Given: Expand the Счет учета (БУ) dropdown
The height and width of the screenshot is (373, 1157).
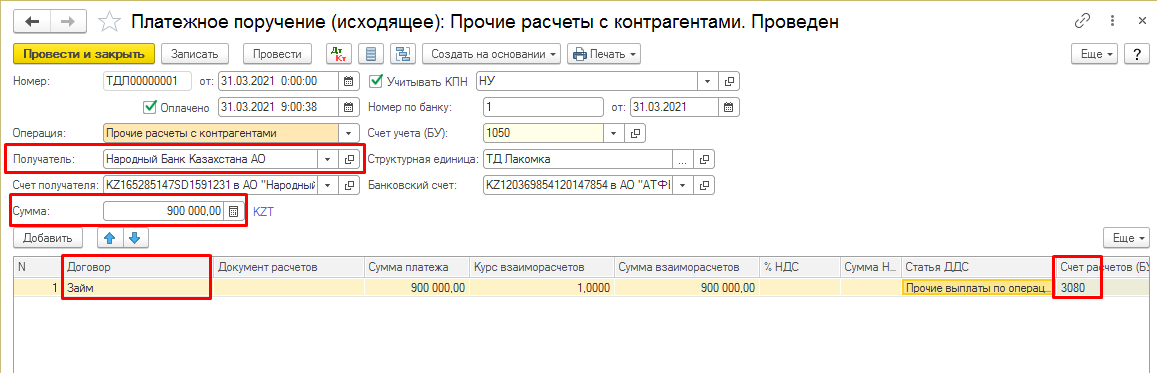Looking at the screenshot, I should [614, 133].
